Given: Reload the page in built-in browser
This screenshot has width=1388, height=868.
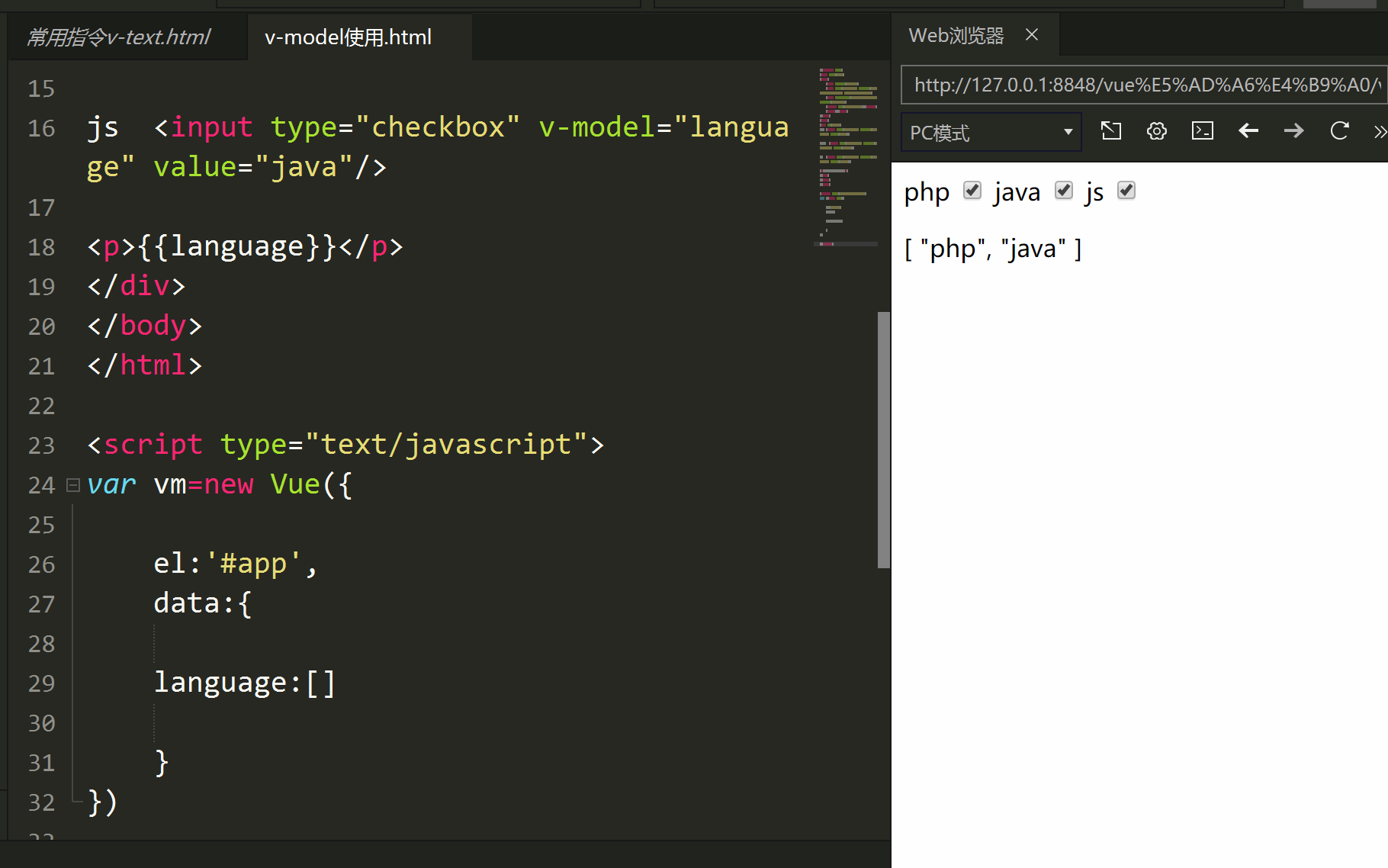Looking at the screenshot, I should point(1340,131).
